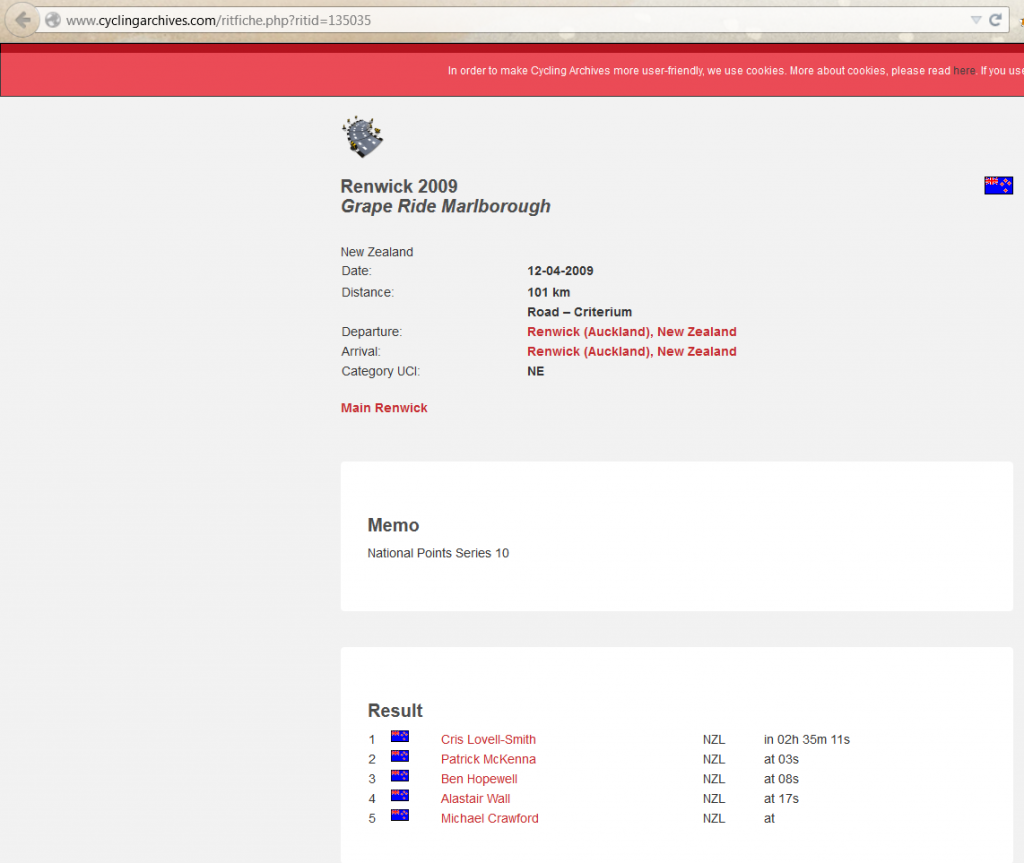Open the Arrival Renwick (Auckland) link
The height and width of the screenshot is (863, 1024).
pos(632,351)
